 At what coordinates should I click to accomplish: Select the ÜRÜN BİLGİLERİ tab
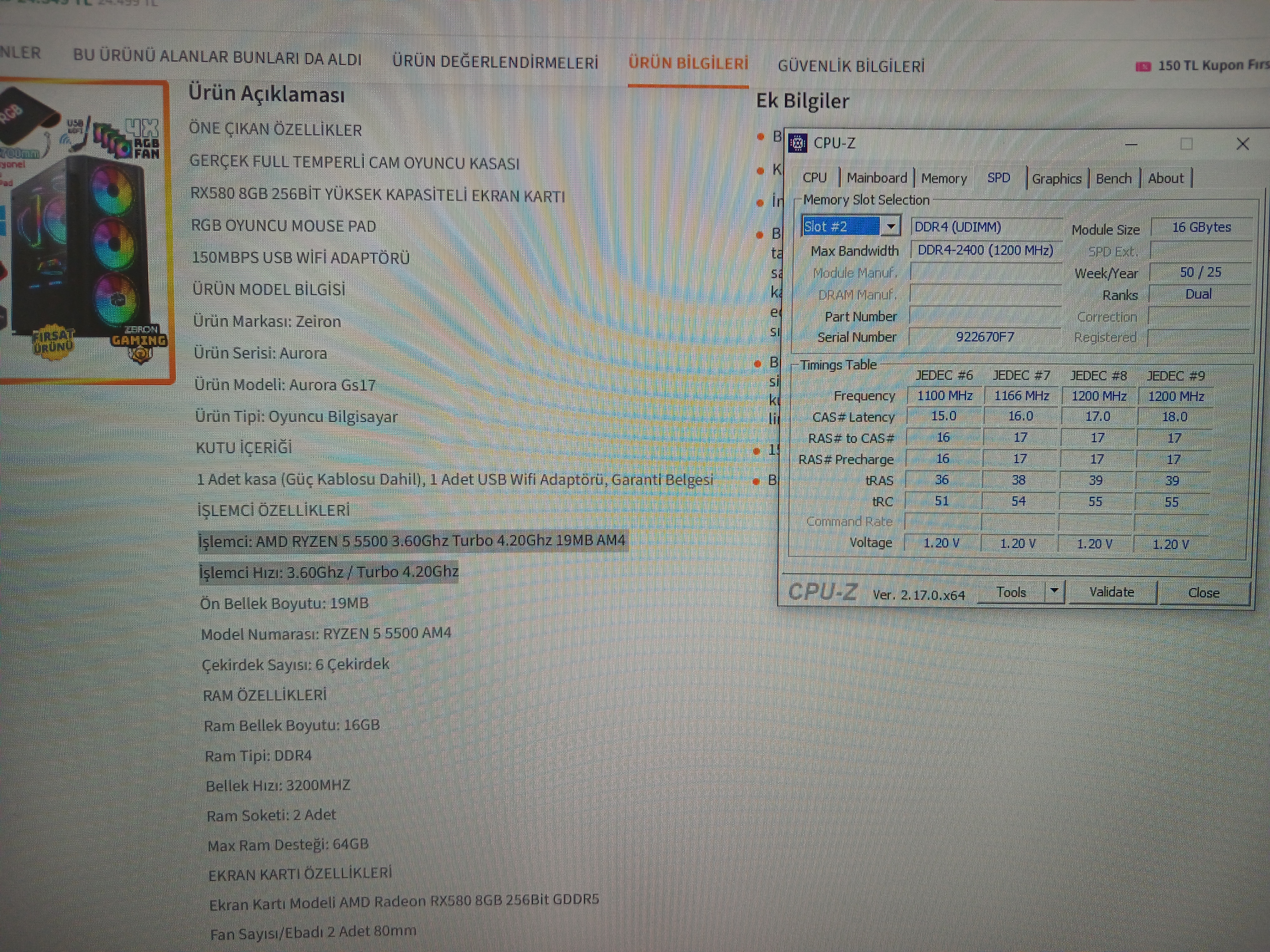click(x=689, y=63)
